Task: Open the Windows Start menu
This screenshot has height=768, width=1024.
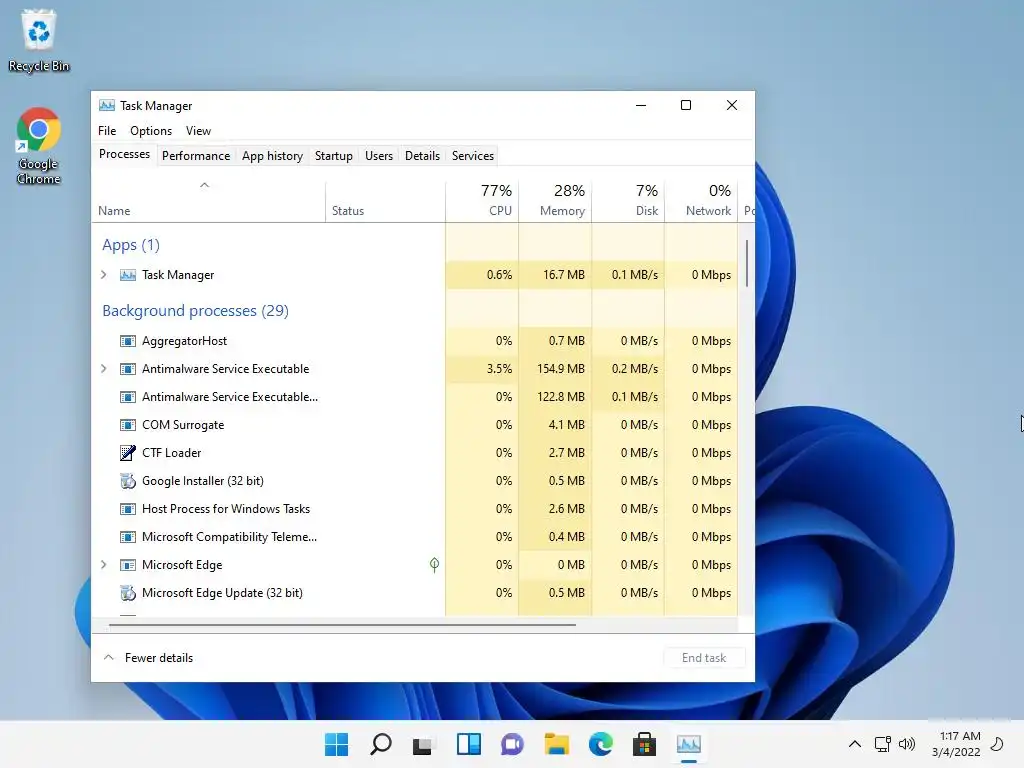Action: click(337, 744)
